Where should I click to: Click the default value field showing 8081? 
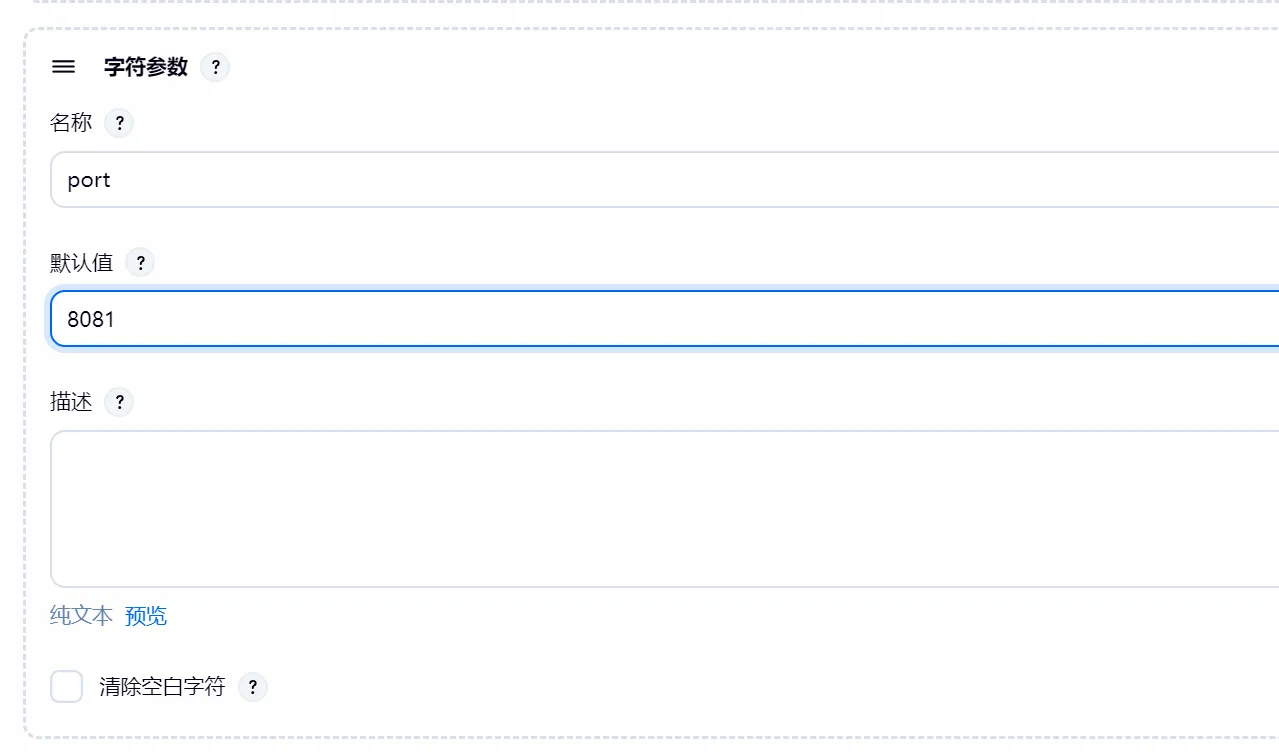[x=400, y=318]
